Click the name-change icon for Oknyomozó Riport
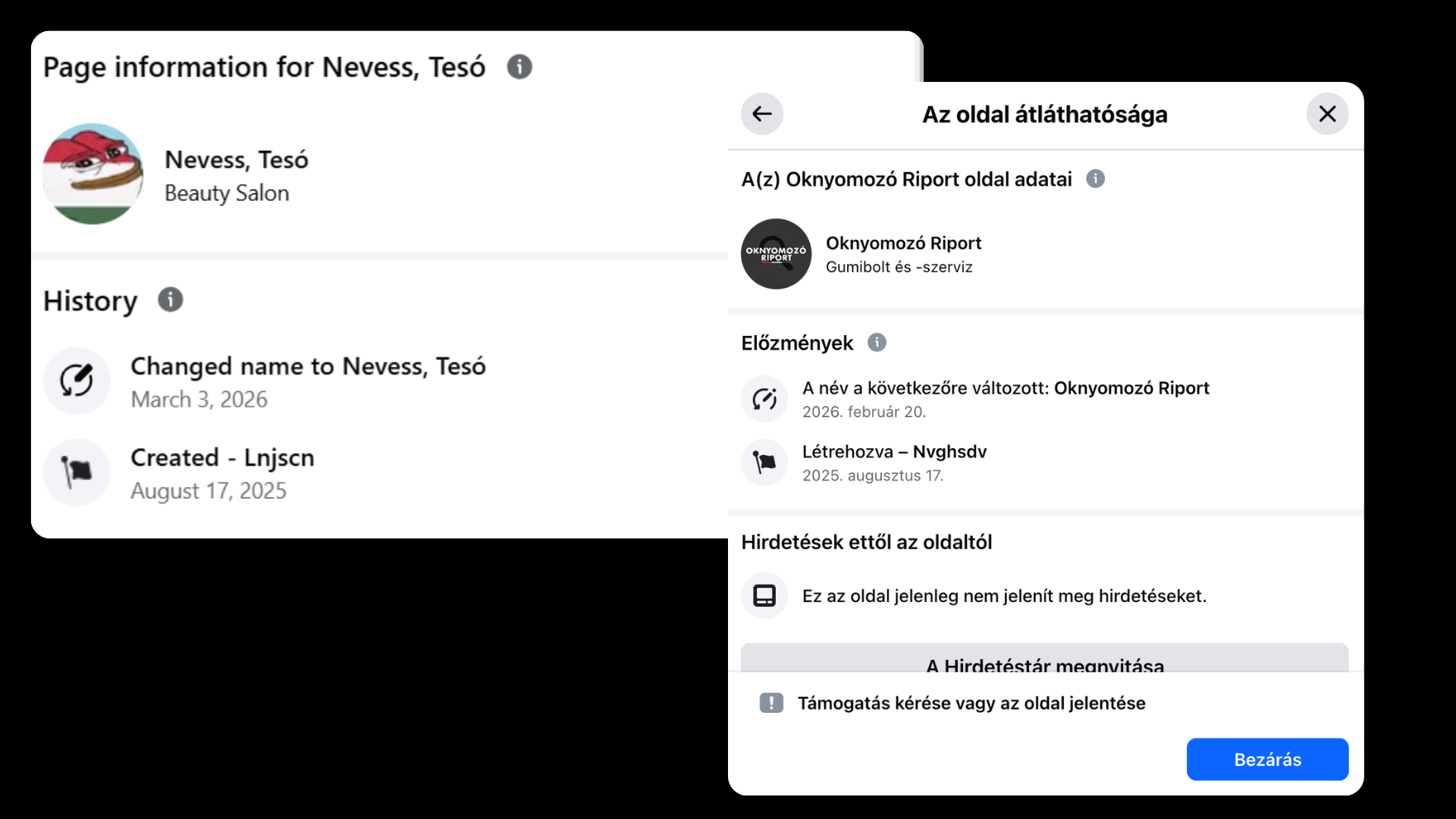This screenshot has width=1456, height=819. 764,399
